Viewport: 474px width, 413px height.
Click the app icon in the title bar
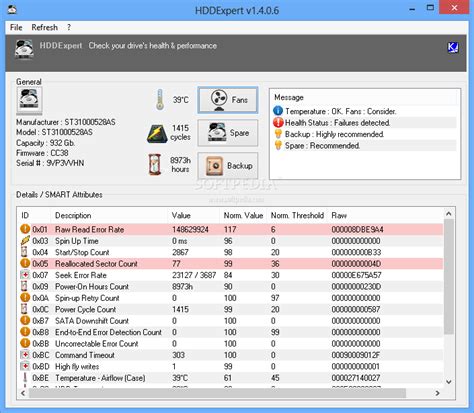[12, 9]
